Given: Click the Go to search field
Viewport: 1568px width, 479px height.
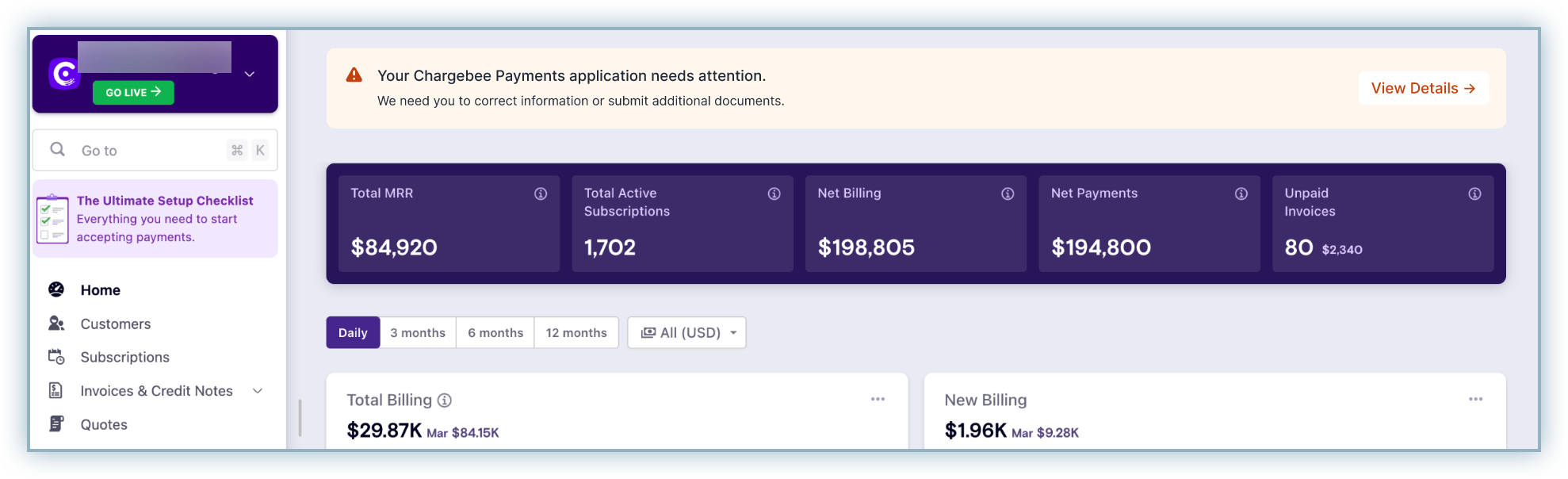Looking at the screenshot, I should tap(155, 150).
